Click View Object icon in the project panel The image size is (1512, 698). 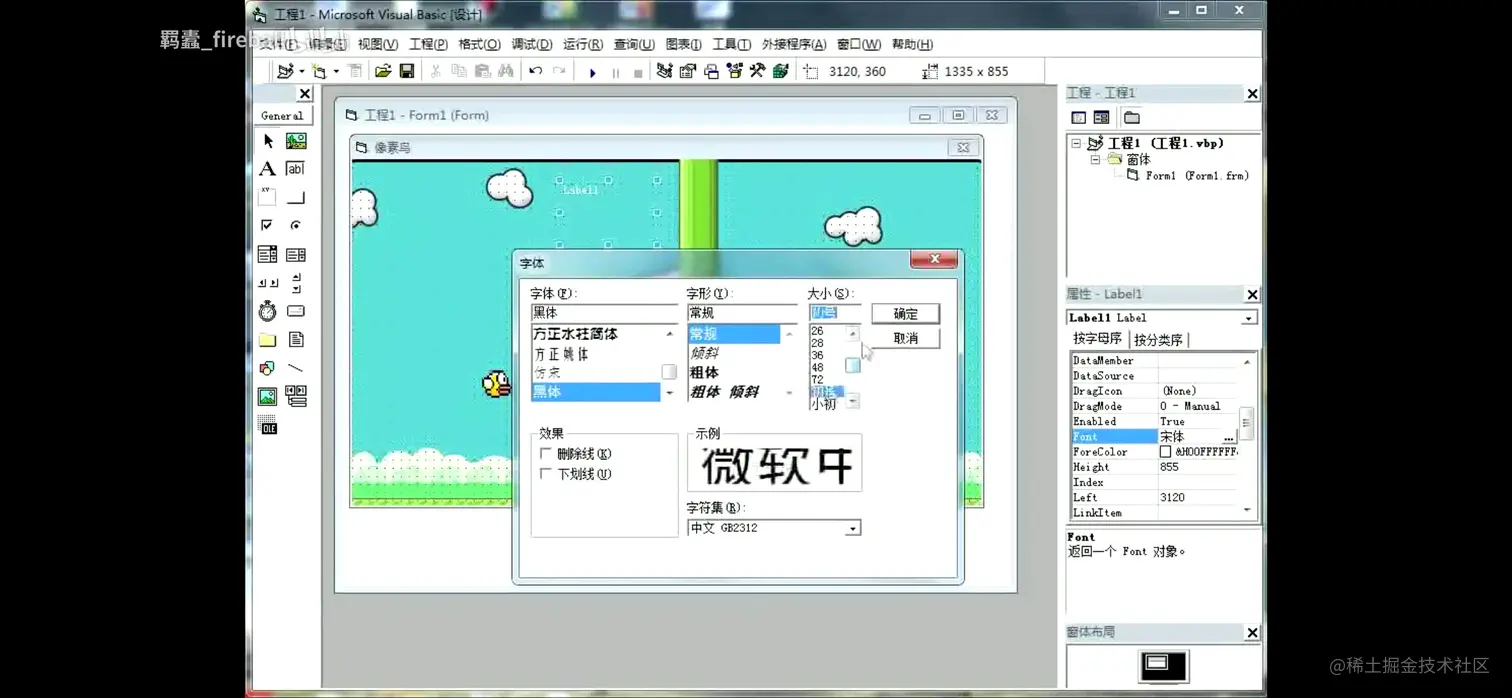1101,118
